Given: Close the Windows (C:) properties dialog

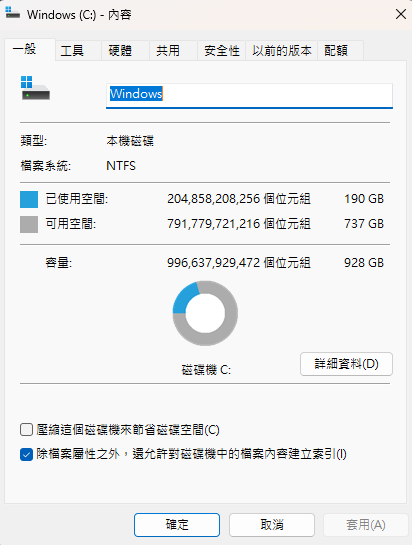Looking at the screenshot, I should [x=401, y=14].
